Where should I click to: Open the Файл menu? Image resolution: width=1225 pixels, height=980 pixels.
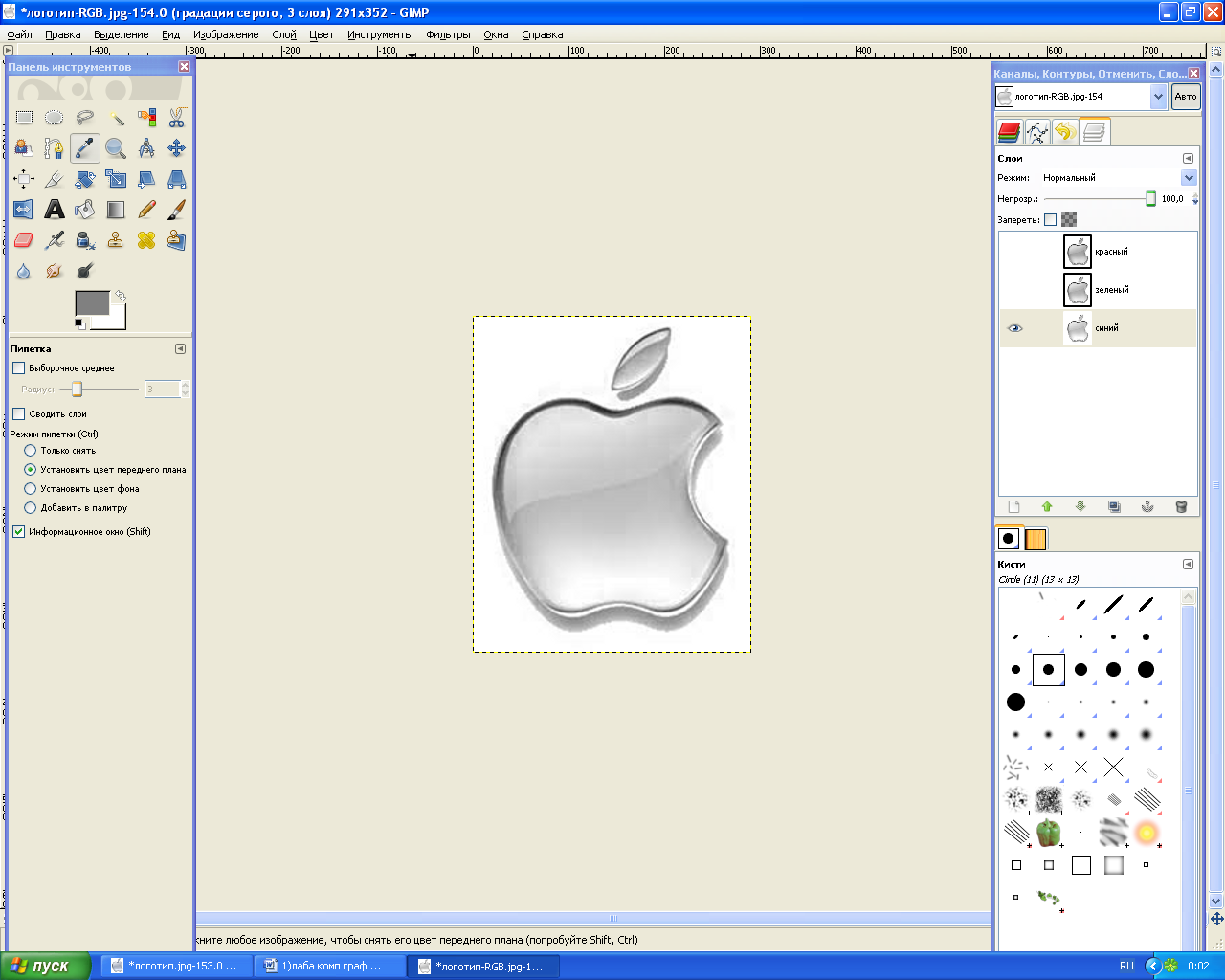(x=19, y=34)
